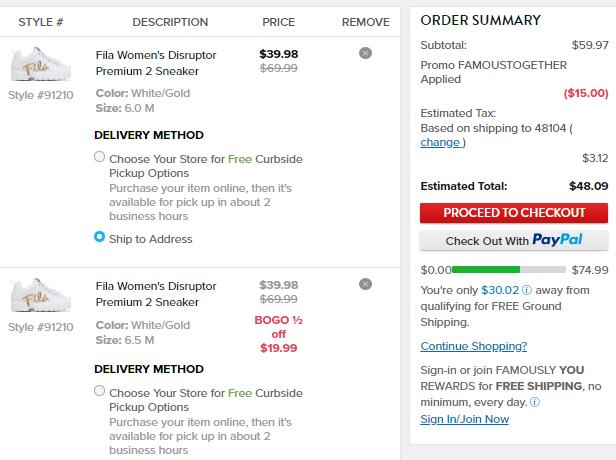Screen dimensions: 616x460
Task: Change the shipping zip code link
Action: 440,143
